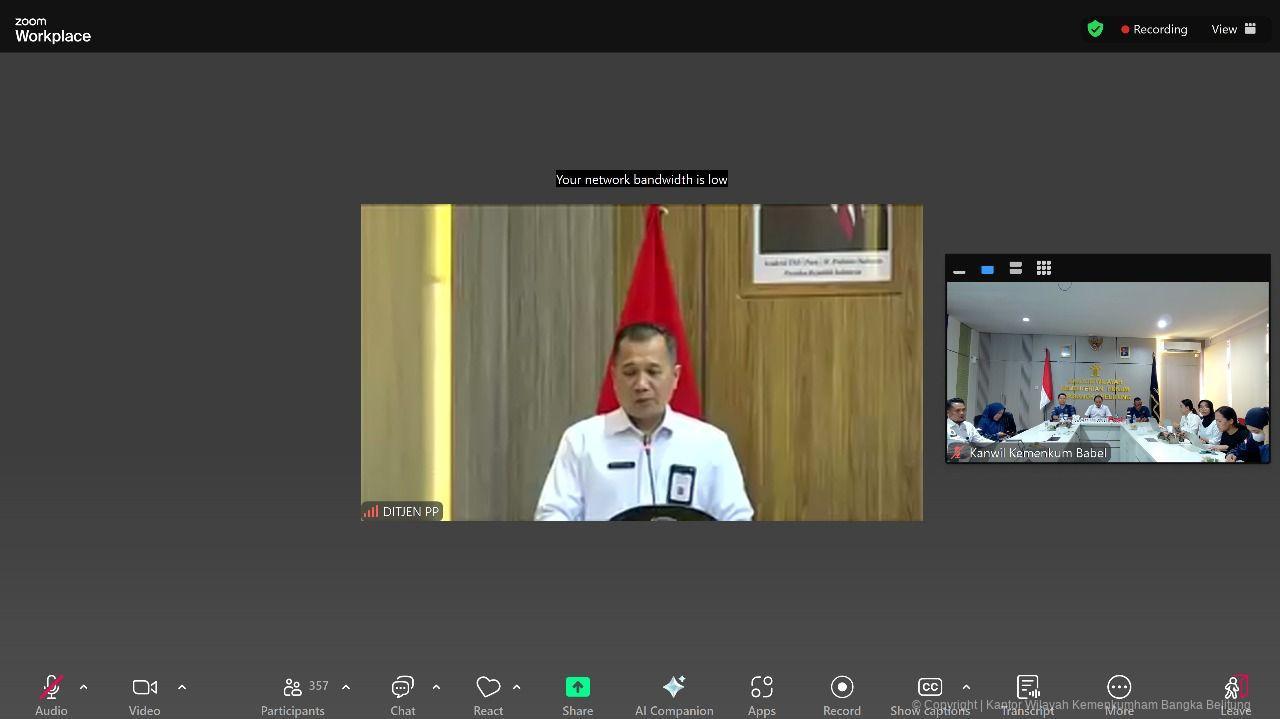
Task: Click the green Share screen icon
Action: coord(578,688)
